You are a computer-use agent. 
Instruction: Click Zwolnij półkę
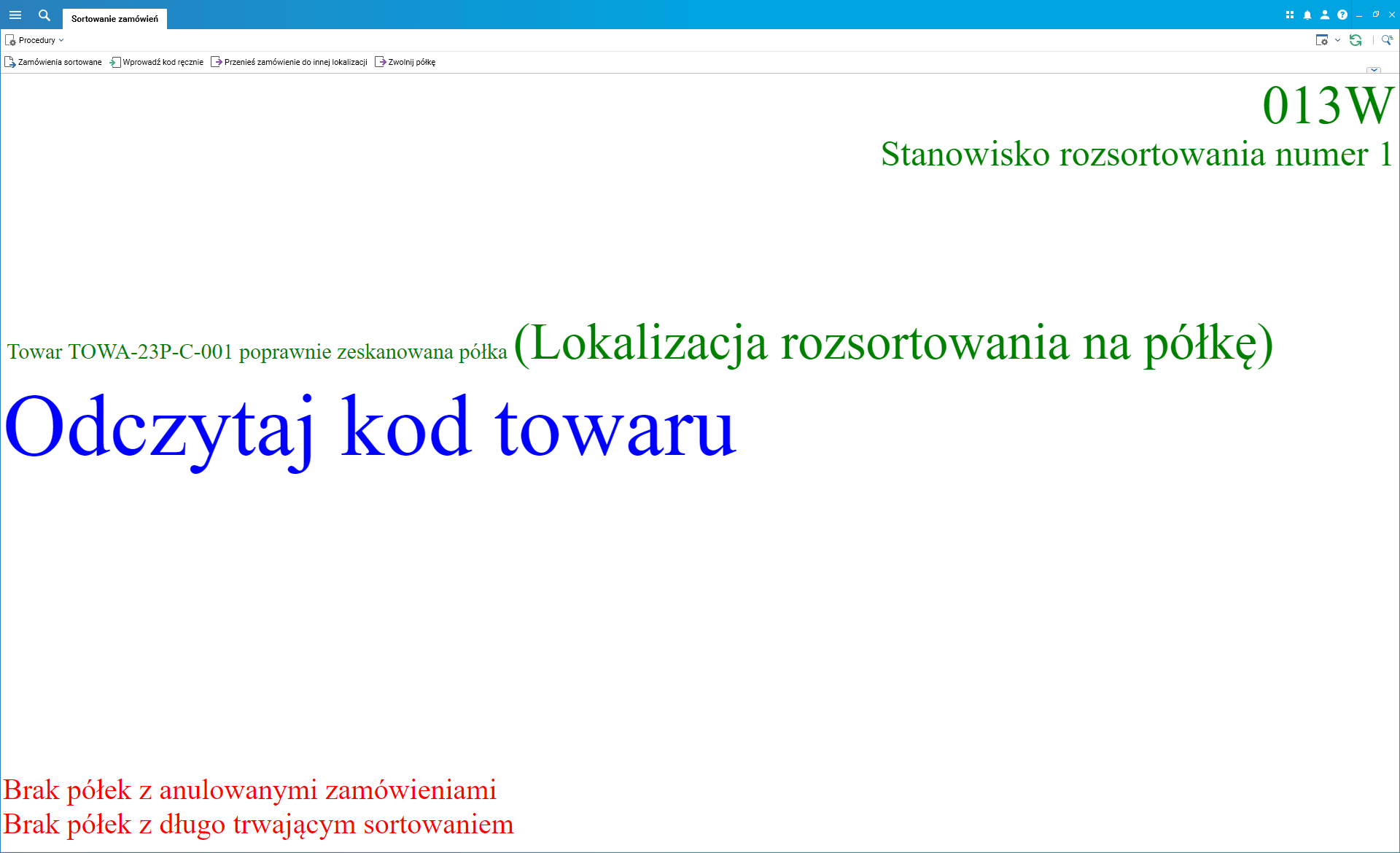[x=405, y=62]
